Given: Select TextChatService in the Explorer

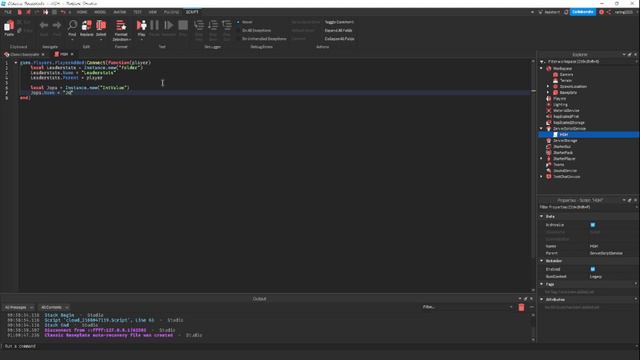Looking at the screenshot, I should tap(567, 177).
